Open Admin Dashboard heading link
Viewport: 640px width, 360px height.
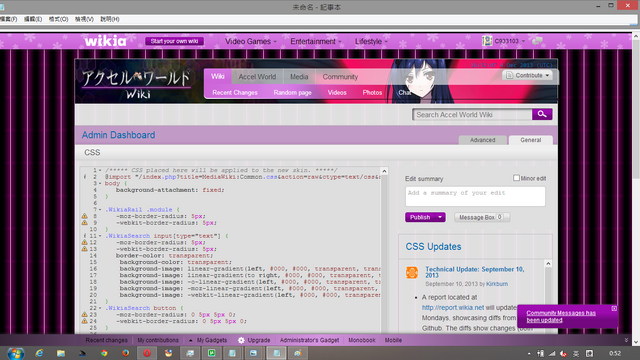[x=118, y=135]
